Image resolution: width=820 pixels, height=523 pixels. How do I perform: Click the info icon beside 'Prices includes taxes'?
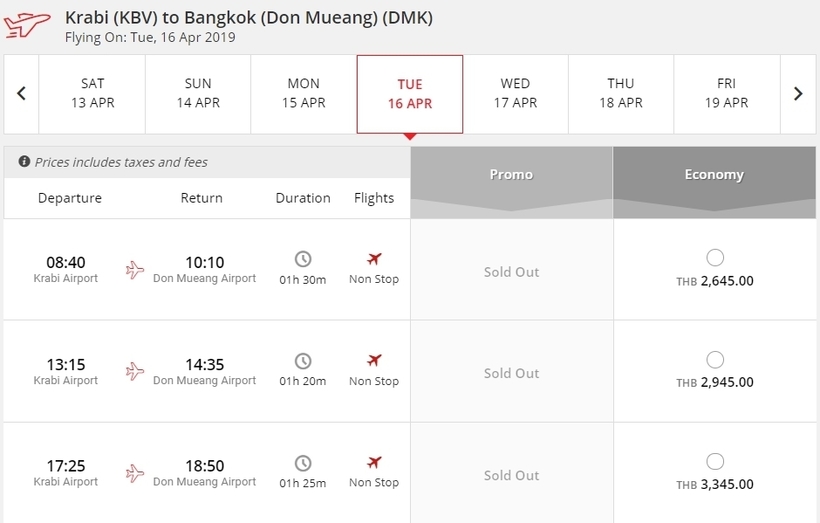coord(24,162)
